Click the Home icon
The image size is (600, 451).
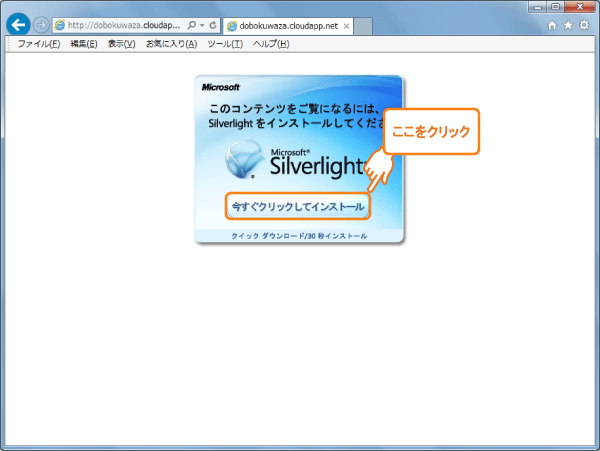pyautogui.click(x=552, y=25)
